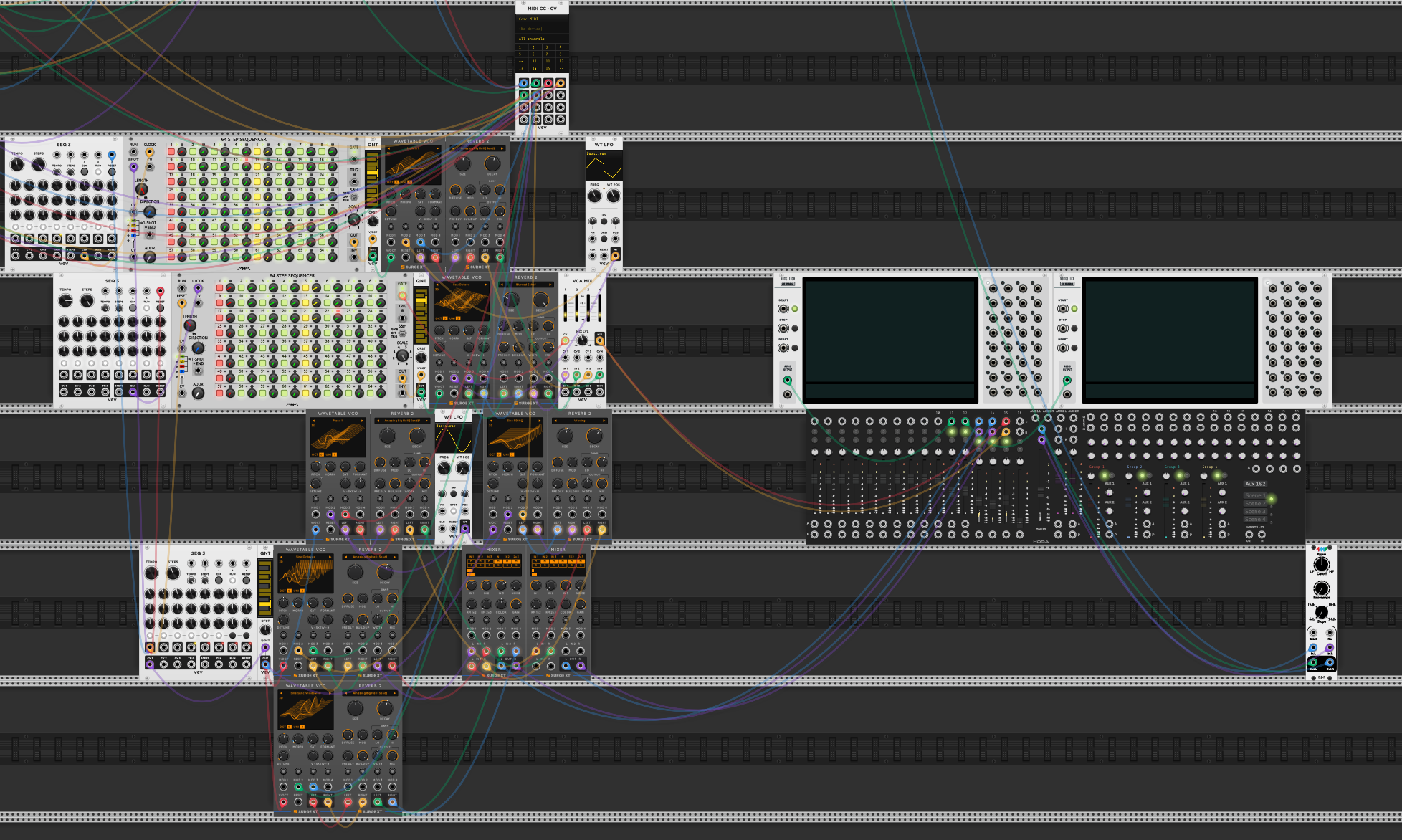
Task: Select Scene 3 on the Hora mixer
Action: click(x=1255, y=512)
